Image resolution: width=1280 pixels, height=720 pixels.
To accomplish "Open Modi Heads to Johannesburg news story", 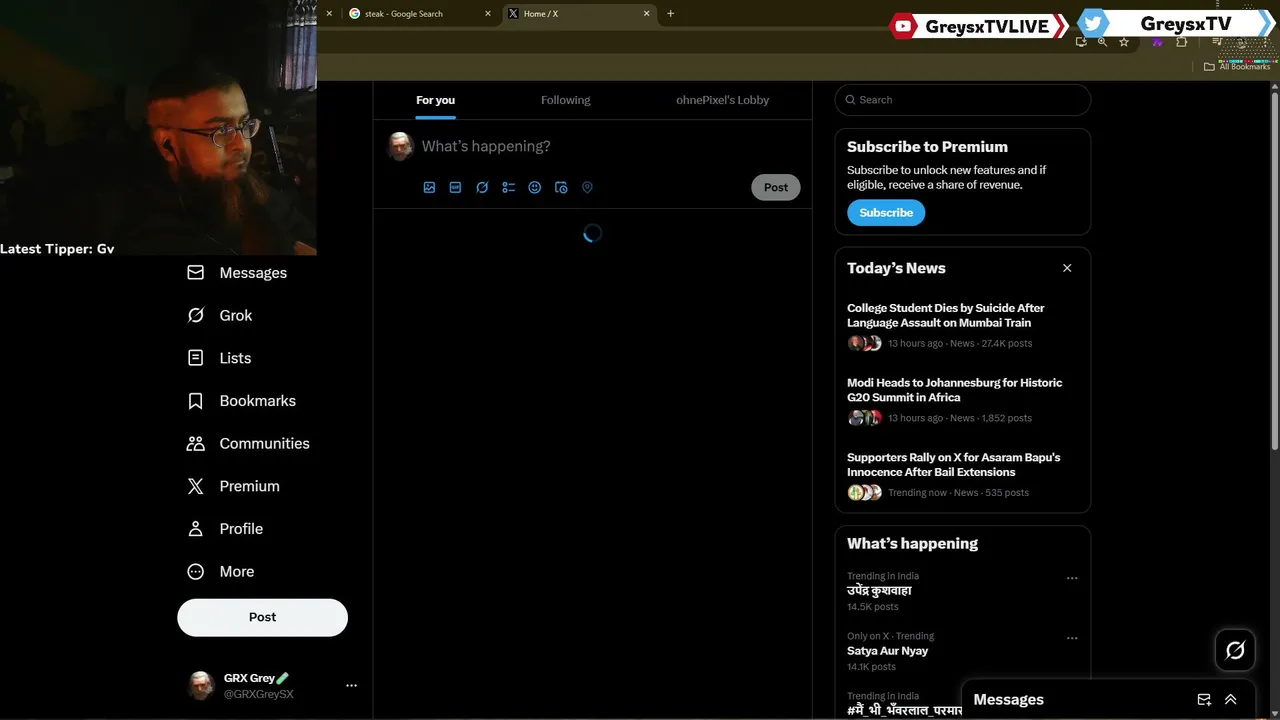I will pyautogui.click(x=962, y=400).
